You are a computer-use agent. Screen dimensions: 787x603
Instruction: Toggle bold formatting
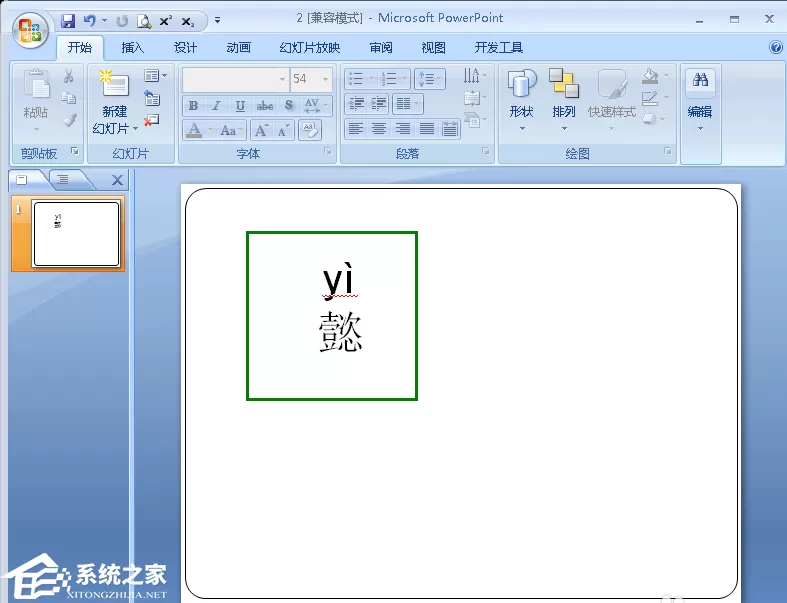click(x=193, y=105)
